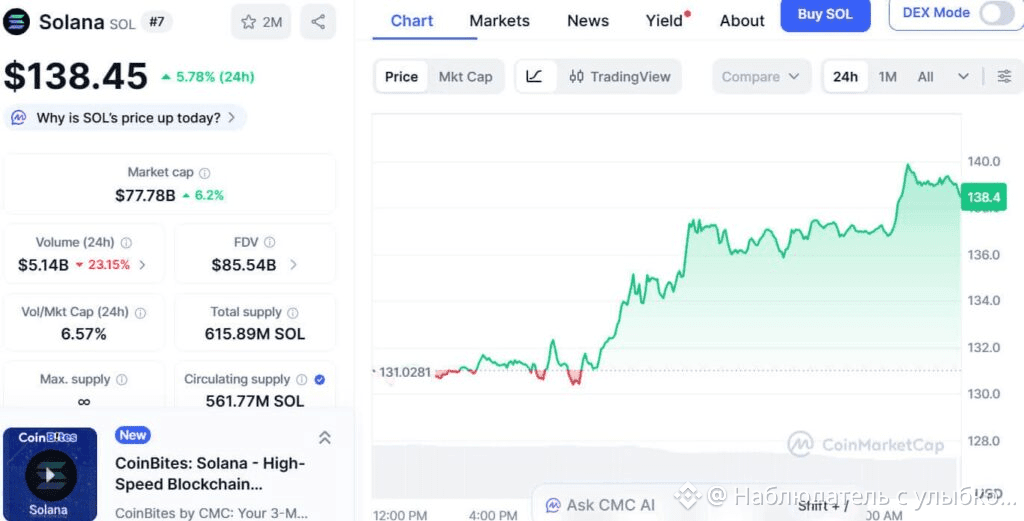The image size is (1024, 521).
Task: Select the line chart icon
Action: point(535,76)
